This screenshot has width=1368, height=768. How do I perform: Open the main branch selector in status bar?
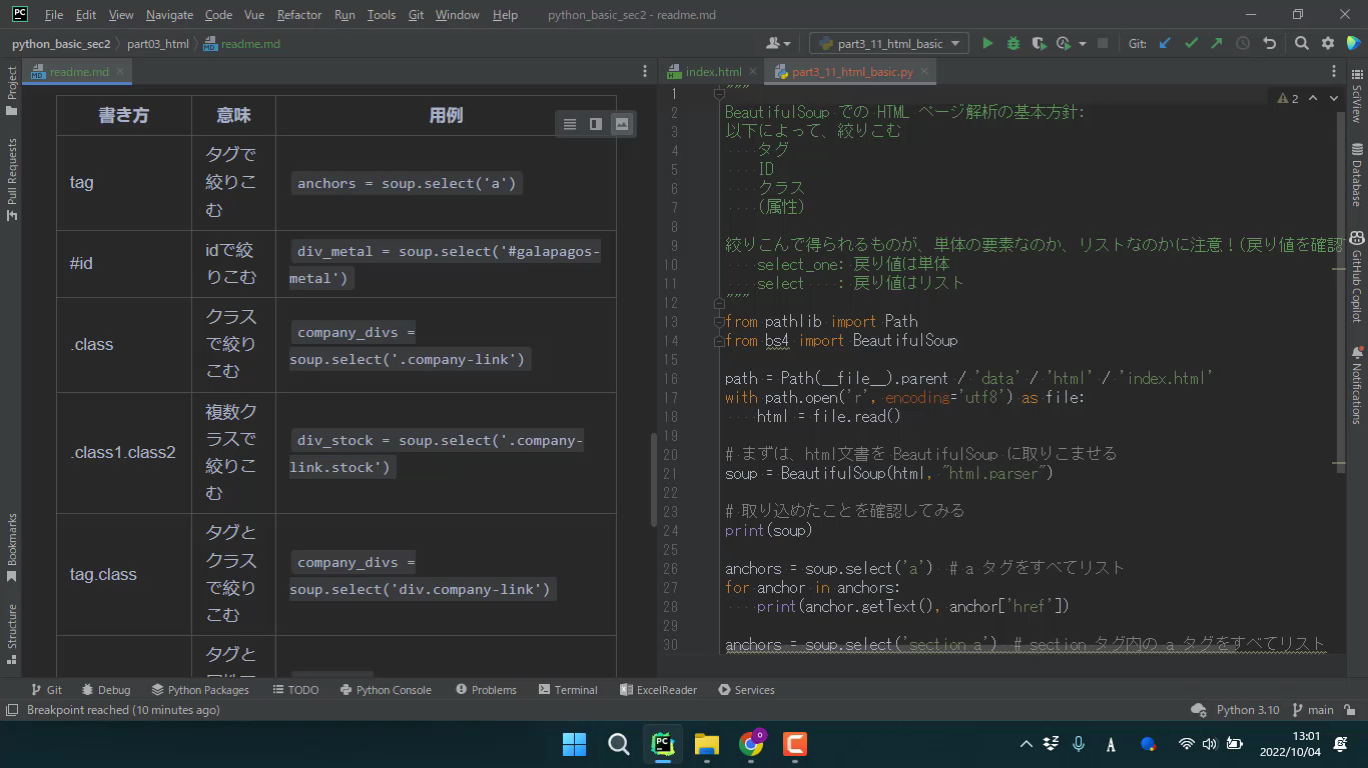[x=1313, y=710]
